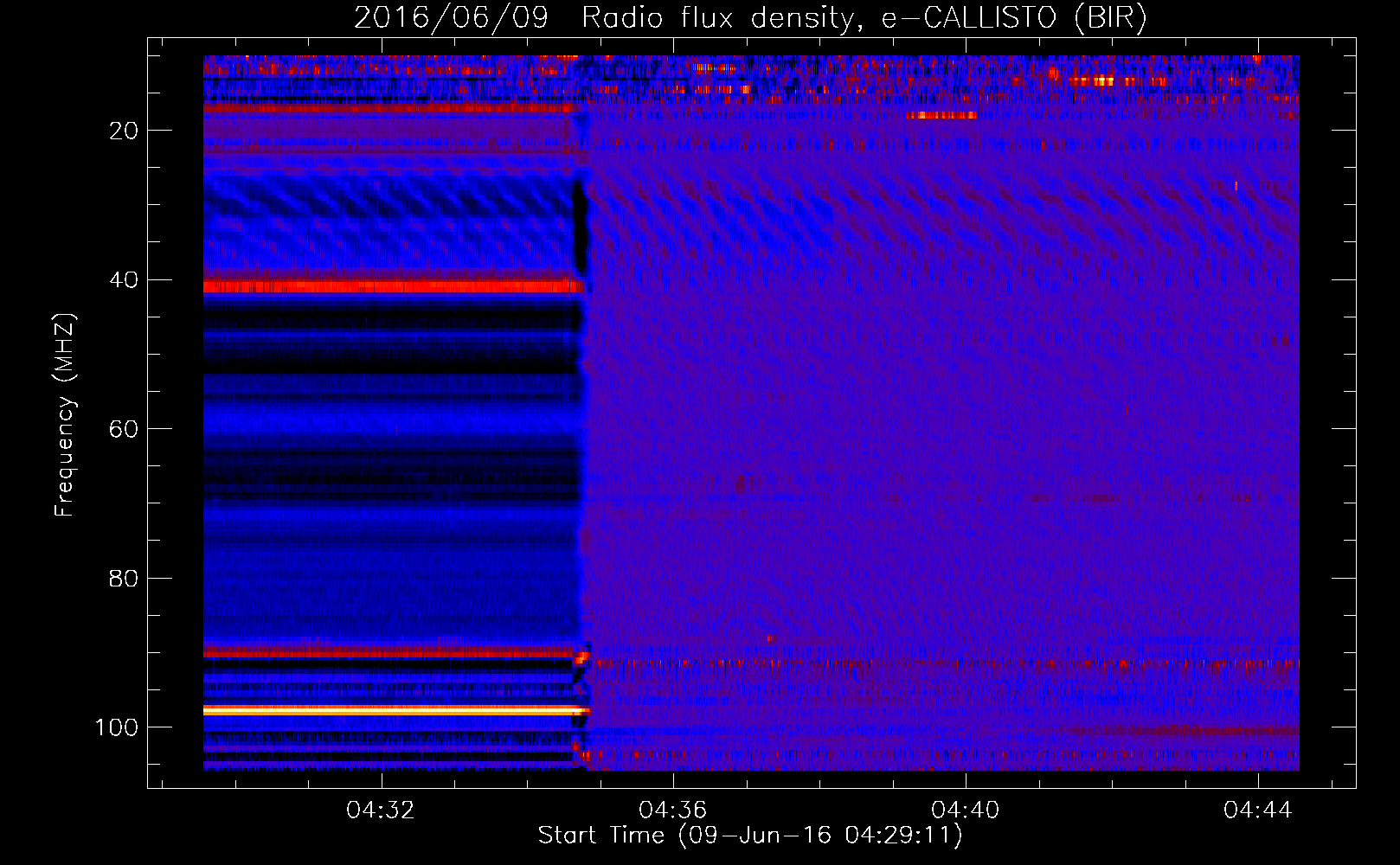The height and width of the screenshot is (865, 1400).
Task: Click the 04:36 time axis label
Action: pos(673,811)
